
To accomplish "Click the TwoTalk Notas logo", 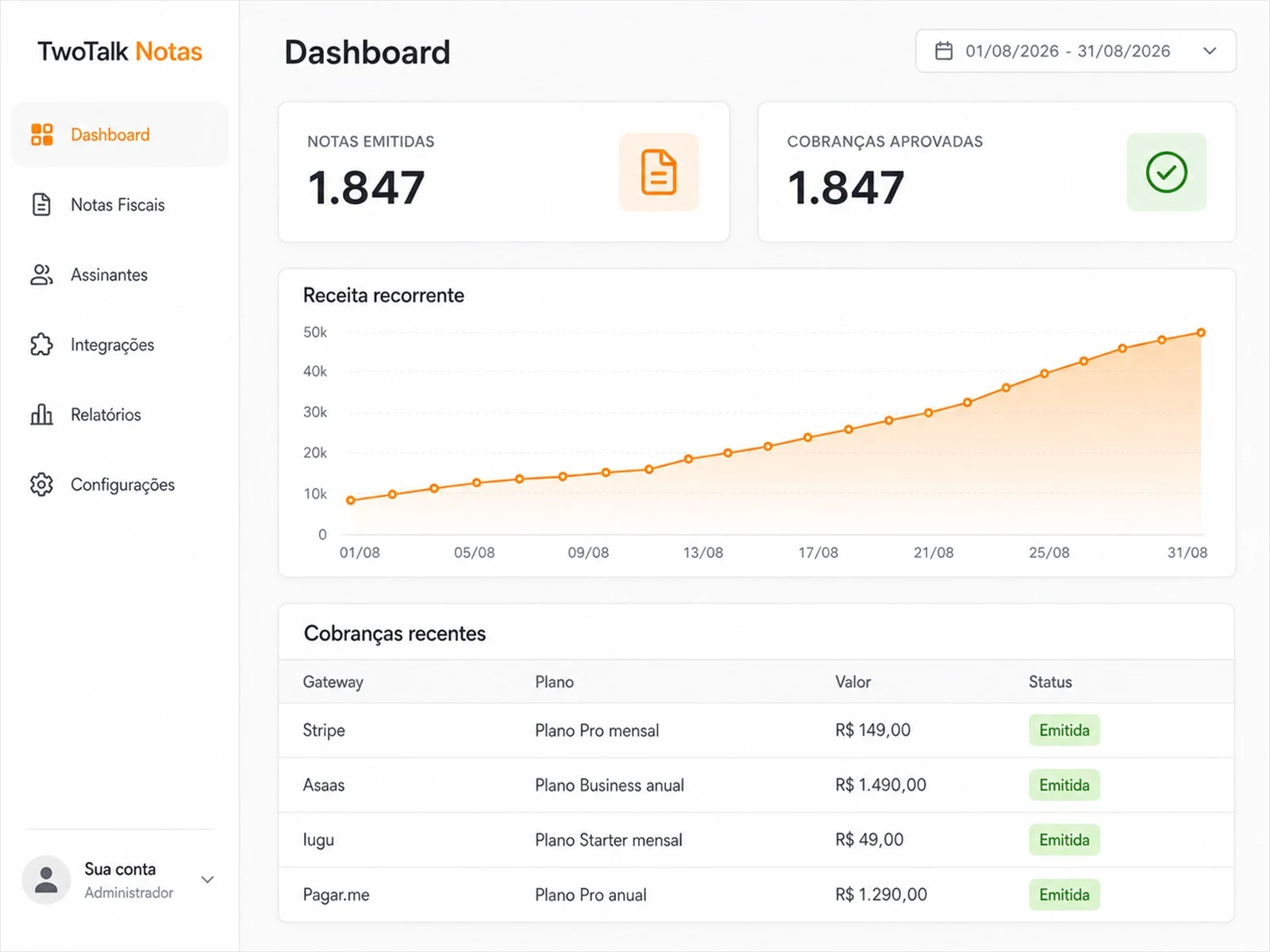I will (x=120, y=52).
